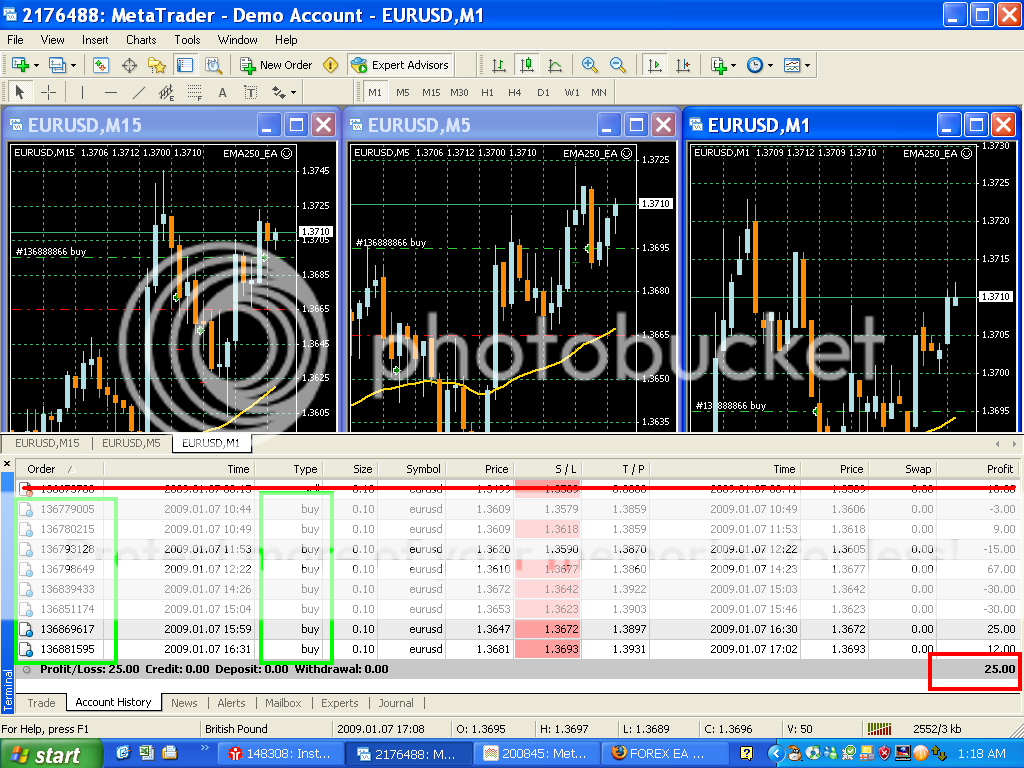Screen dimensions: 1024x768
Task: Switch to the Journal tab
Action: [396, 703]
